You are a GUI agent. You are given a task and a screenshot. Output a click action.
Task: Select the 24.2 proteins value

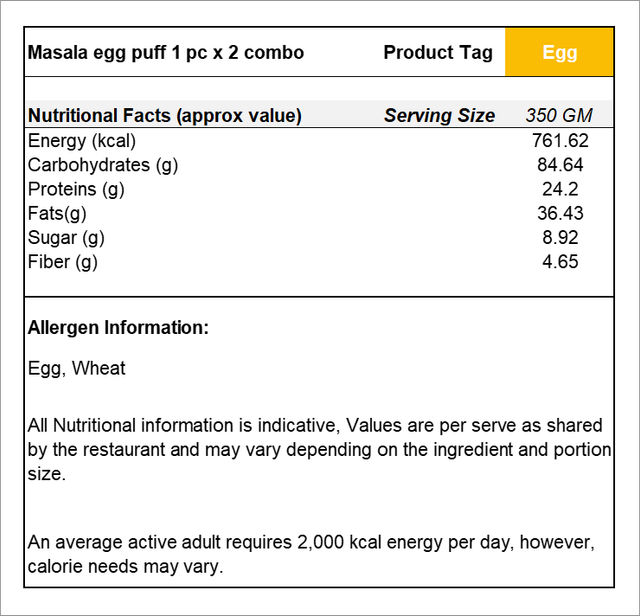coord(560,189)
